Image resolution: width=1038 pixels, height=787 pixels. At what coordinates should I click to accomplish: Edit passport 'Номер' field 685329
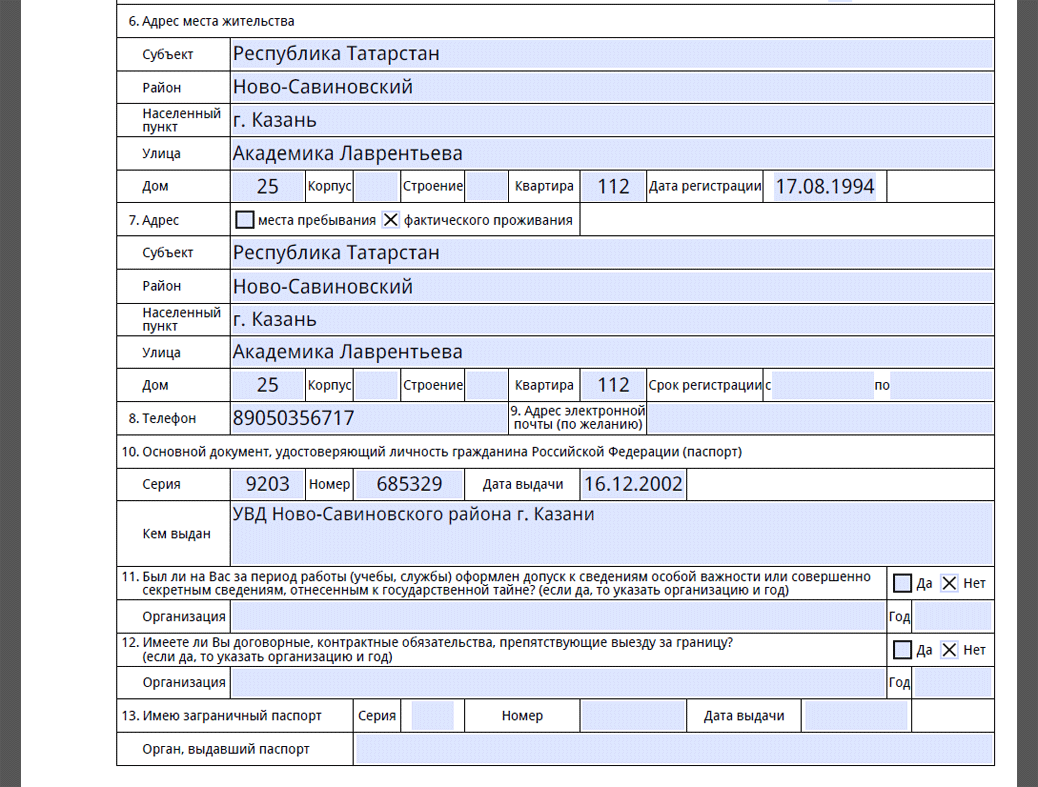408,485
